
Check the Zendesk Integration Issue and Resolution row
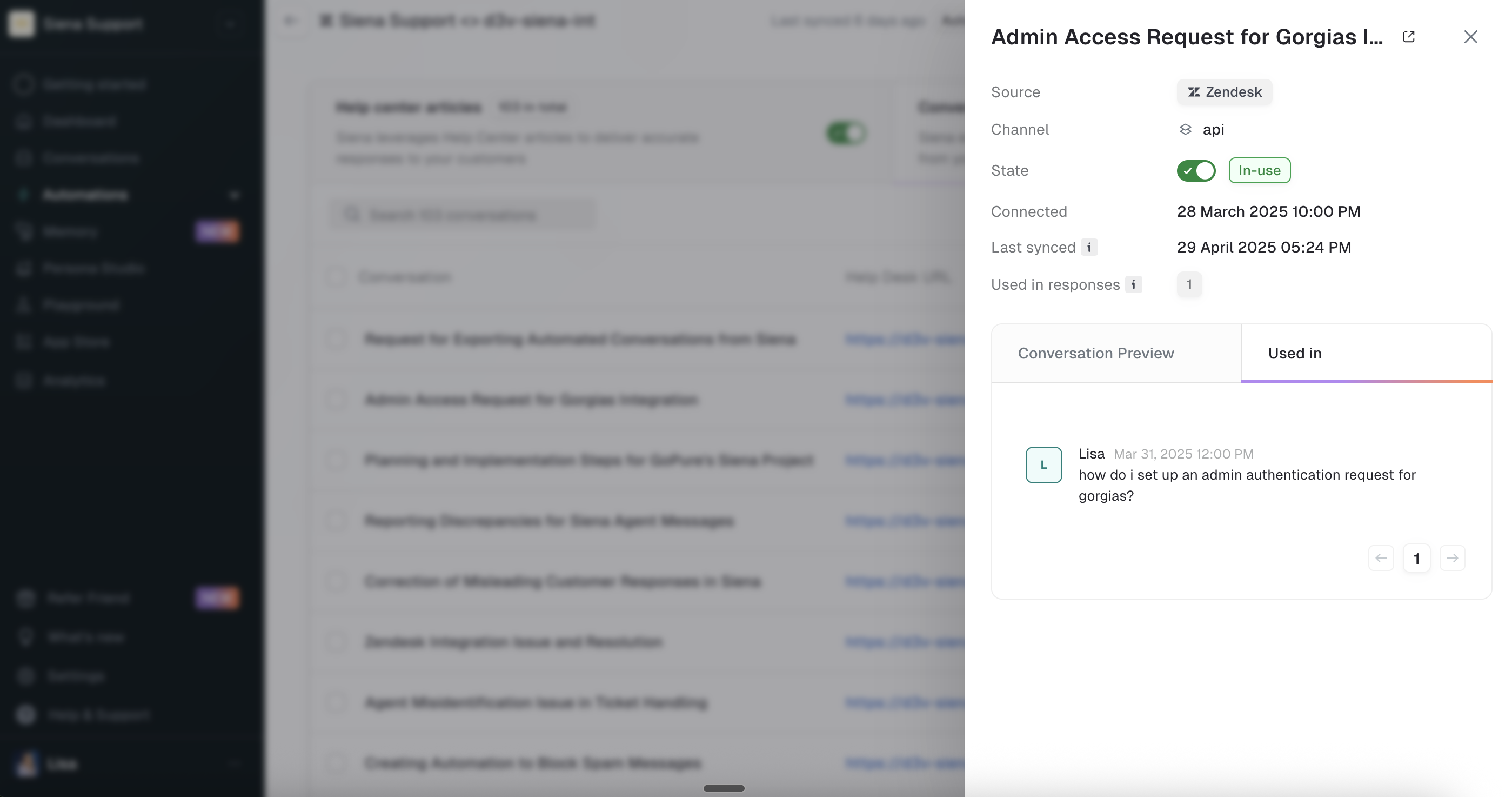coord(337,642)
